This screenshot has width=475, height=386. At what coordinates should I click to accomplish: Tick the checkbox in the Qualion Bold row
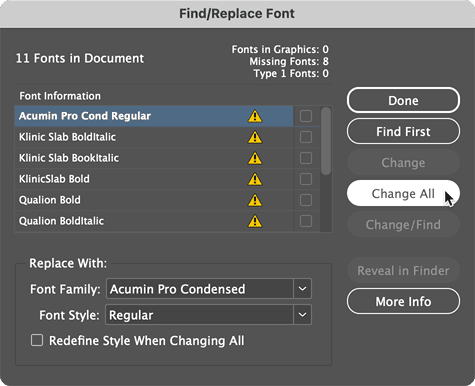[x=306, y=200]
